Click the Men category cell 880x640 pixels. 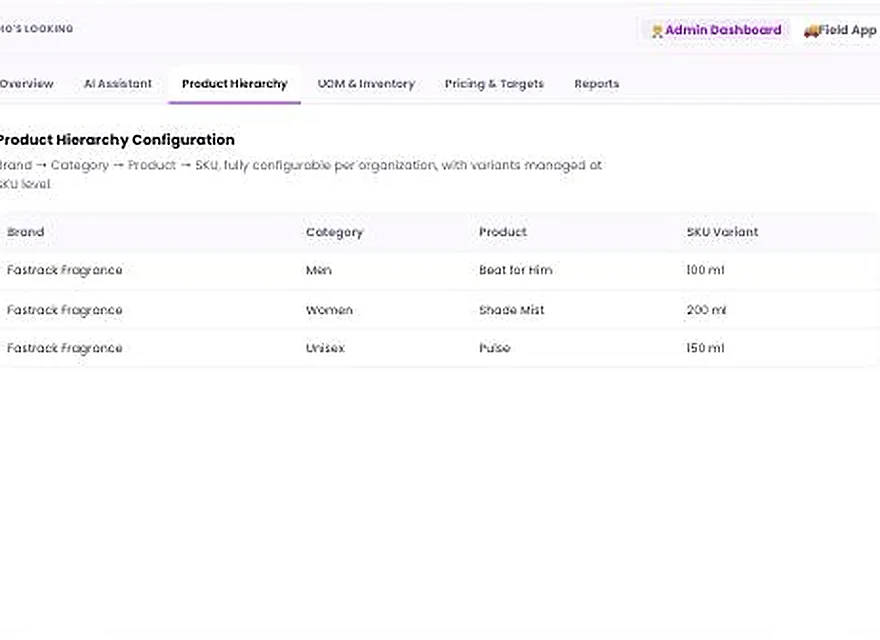319,270
